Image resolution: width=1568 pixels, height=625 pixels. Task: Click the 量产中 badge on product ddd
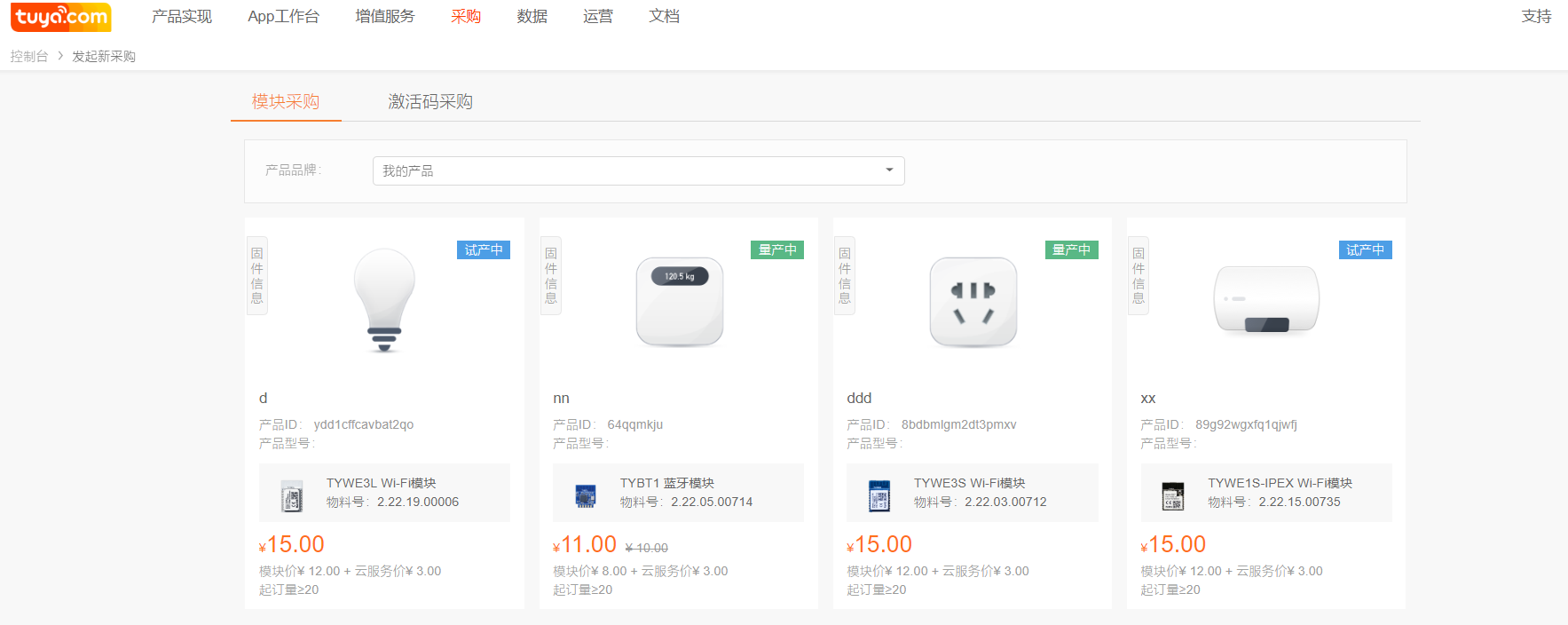click(x=1071, y=250)
